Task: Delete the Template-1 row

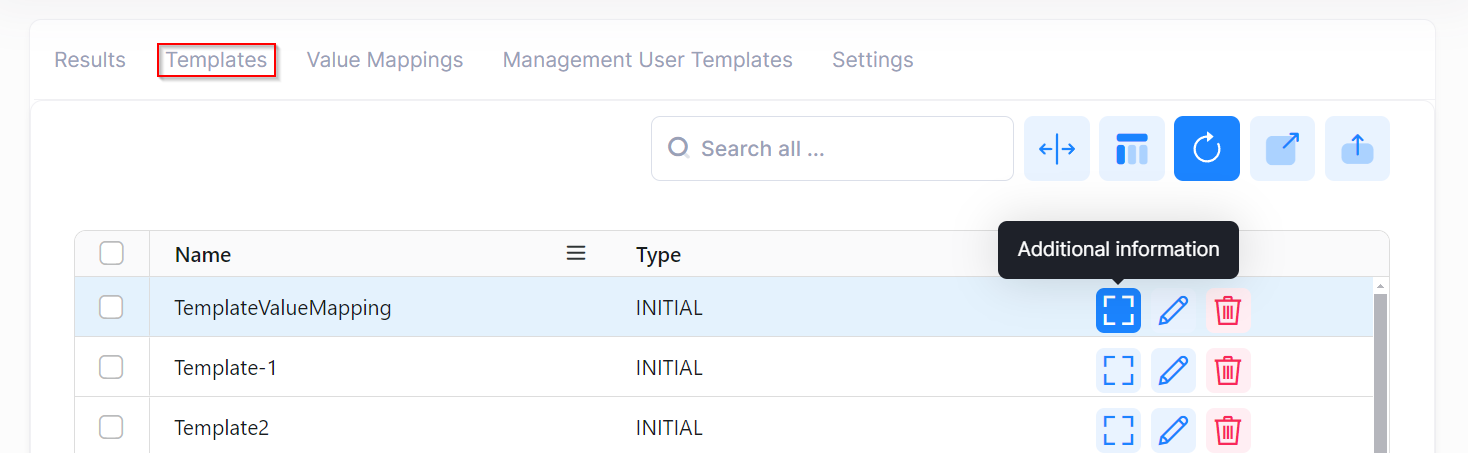Action: tap(1228, 370)
